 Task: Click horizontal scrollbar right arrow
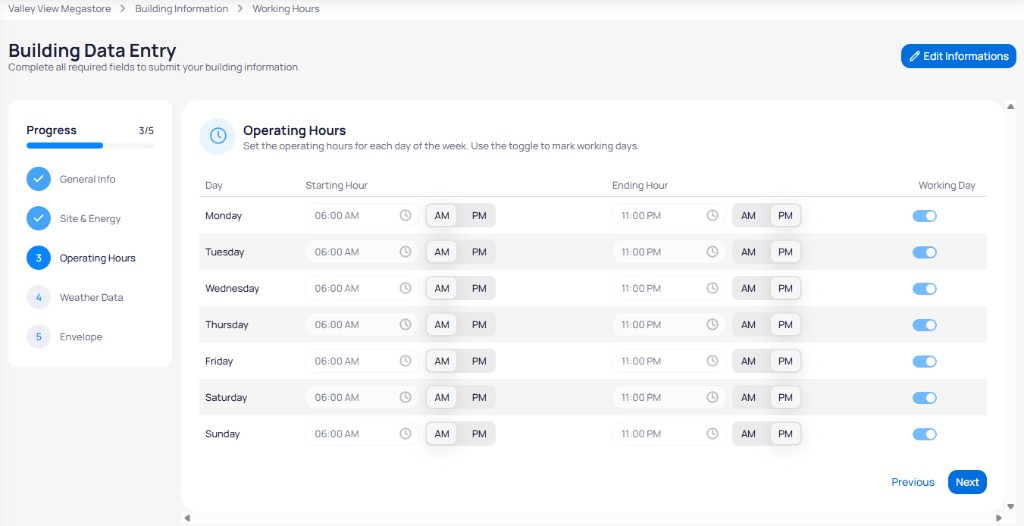998,519
